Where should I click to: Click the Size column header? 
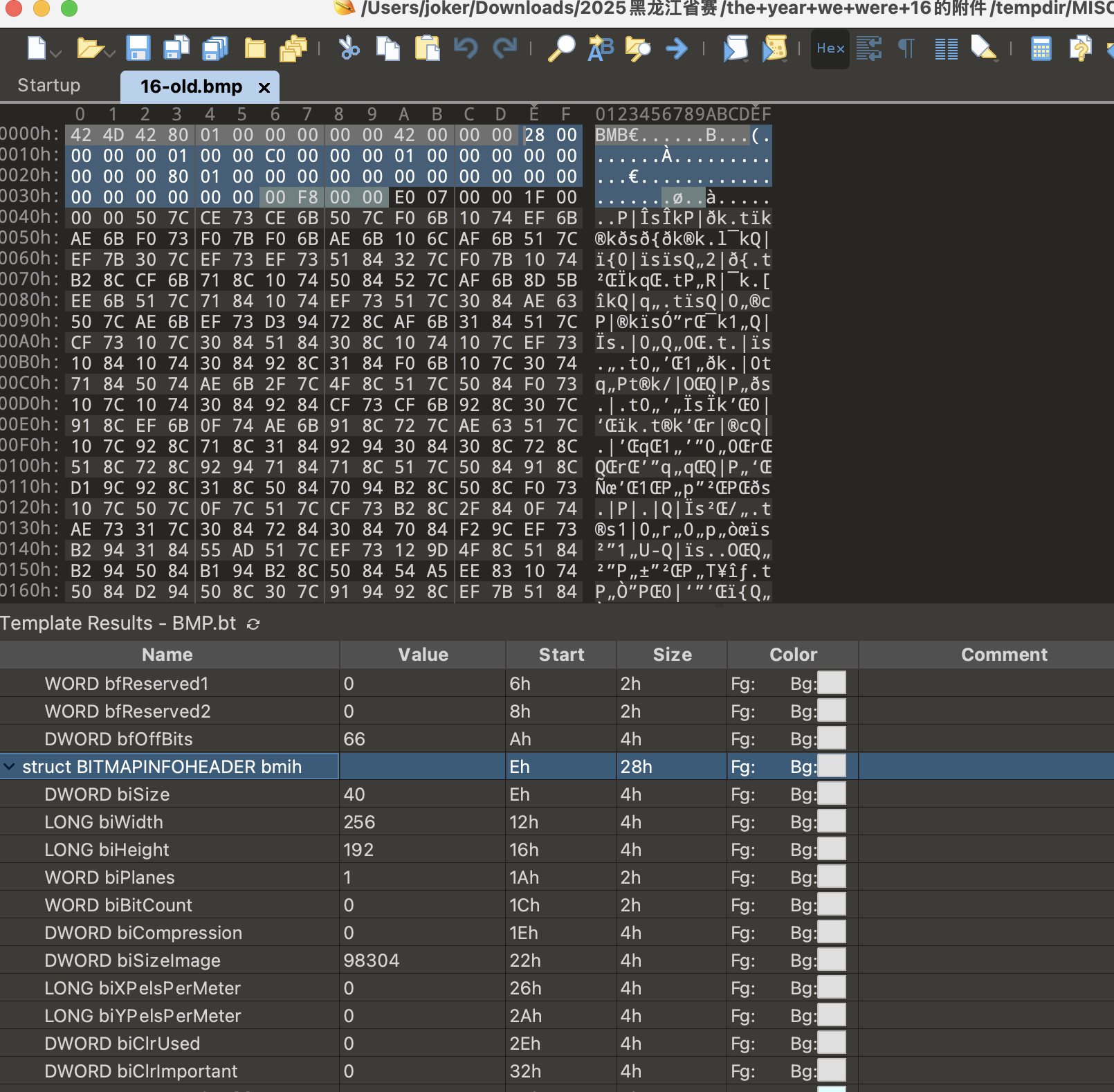click(672, 655)
